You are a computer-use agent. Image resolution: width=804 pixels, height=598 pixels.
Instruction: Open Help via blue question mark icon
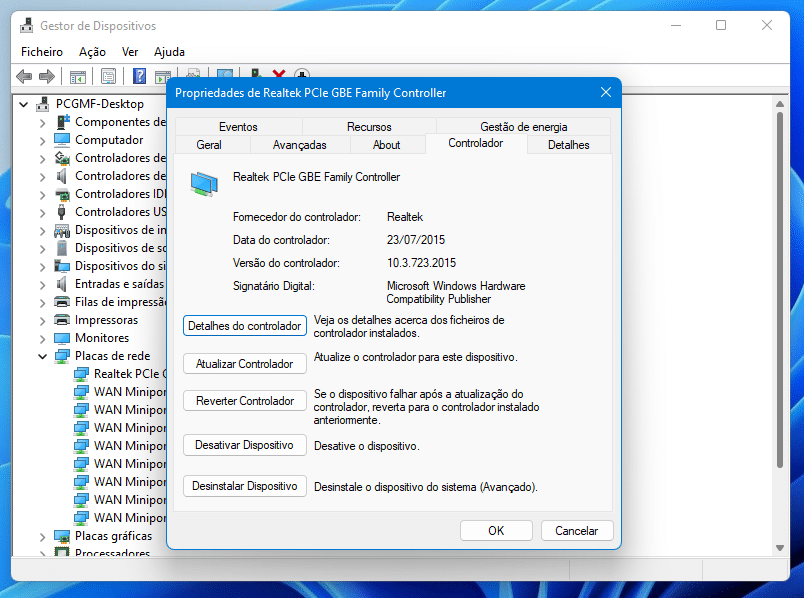(x=139, y=76)
